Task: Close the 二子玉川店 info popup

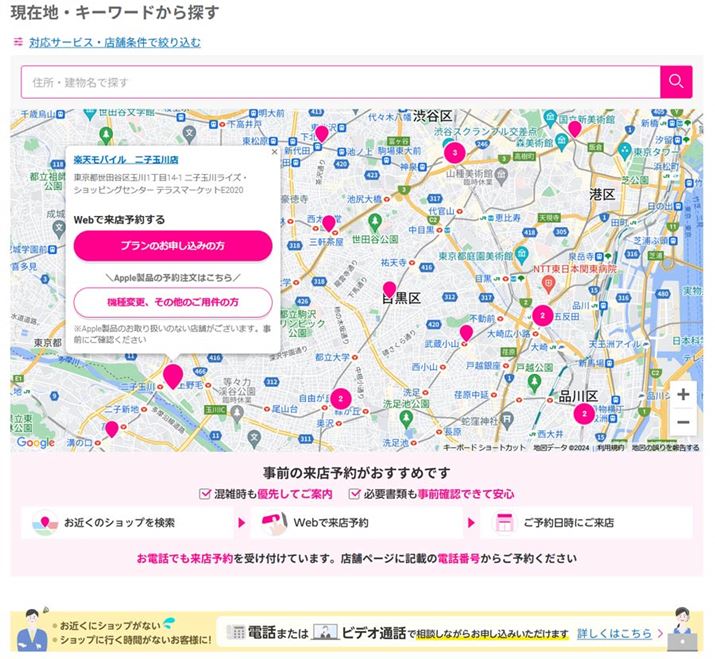Action: coord(274,153)
